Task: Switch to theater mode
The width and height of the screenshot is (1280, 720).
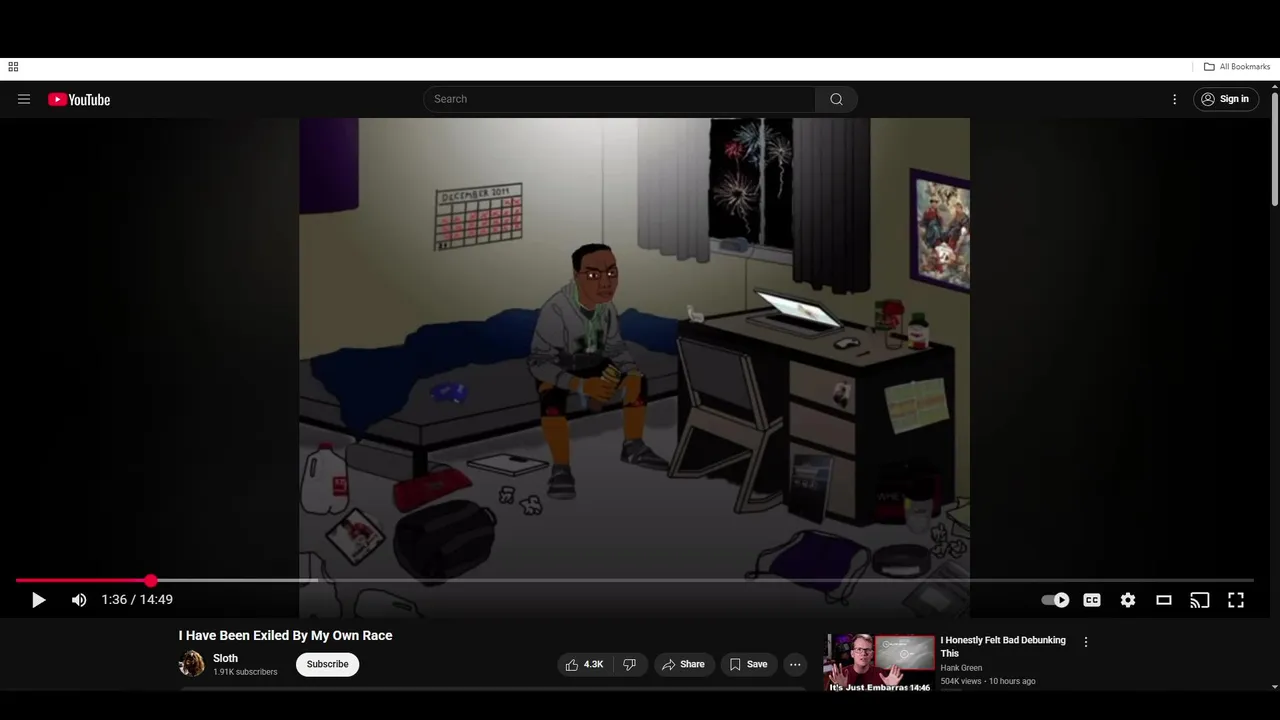Action: point(1164,600)
